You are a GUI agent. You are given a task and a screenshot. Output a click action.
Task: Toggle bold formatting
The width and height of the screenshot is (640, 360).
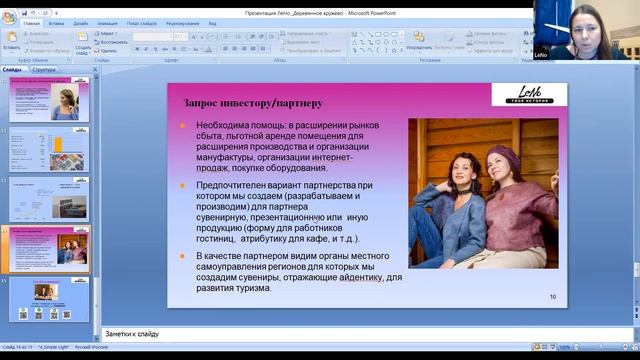pyautogui.click(x=137, y=49)
